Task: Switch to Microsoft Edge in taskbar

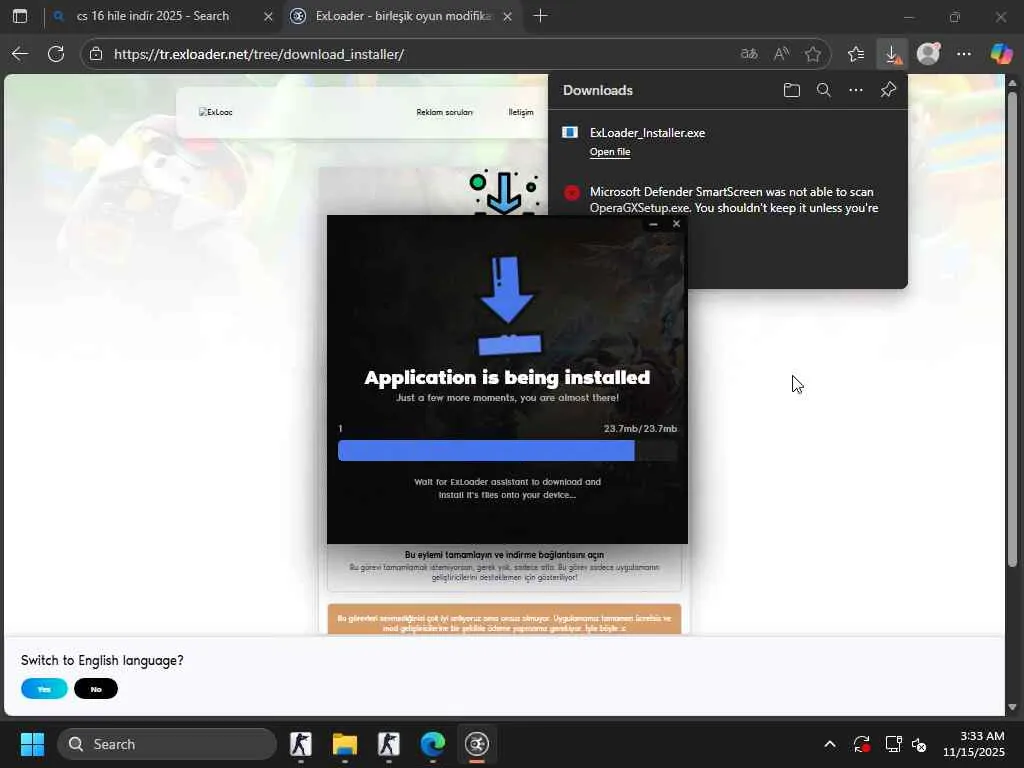Action: 432,744
